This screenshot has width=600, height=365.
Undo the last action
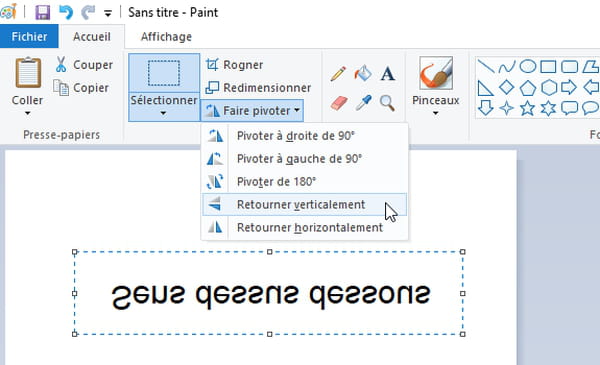point(66,12)
